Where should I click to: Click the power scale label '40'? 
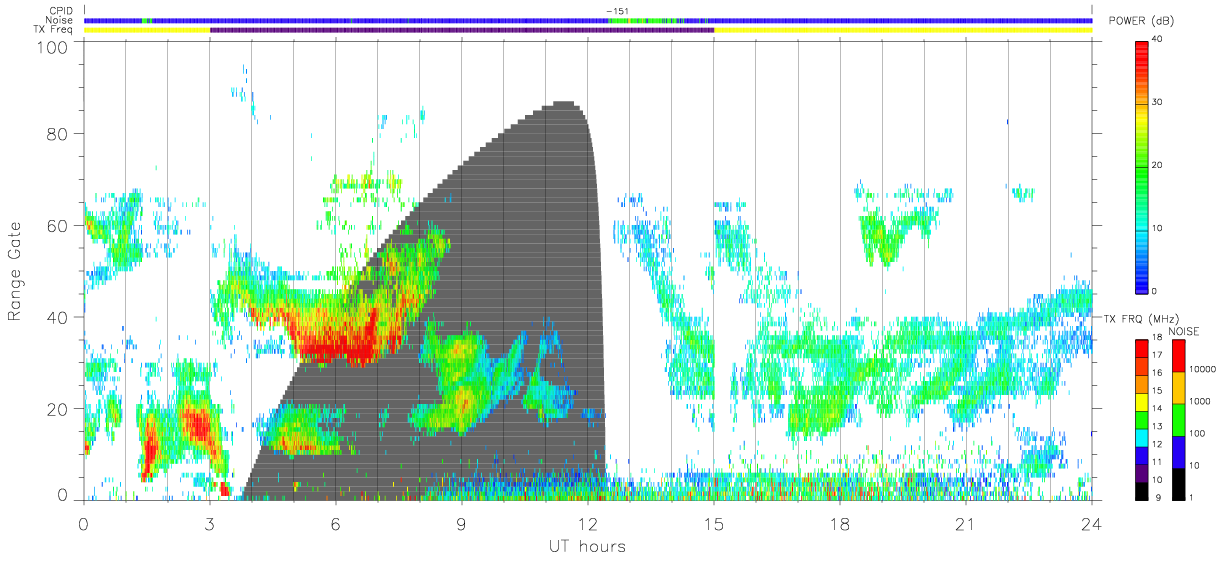point(1158,40)
